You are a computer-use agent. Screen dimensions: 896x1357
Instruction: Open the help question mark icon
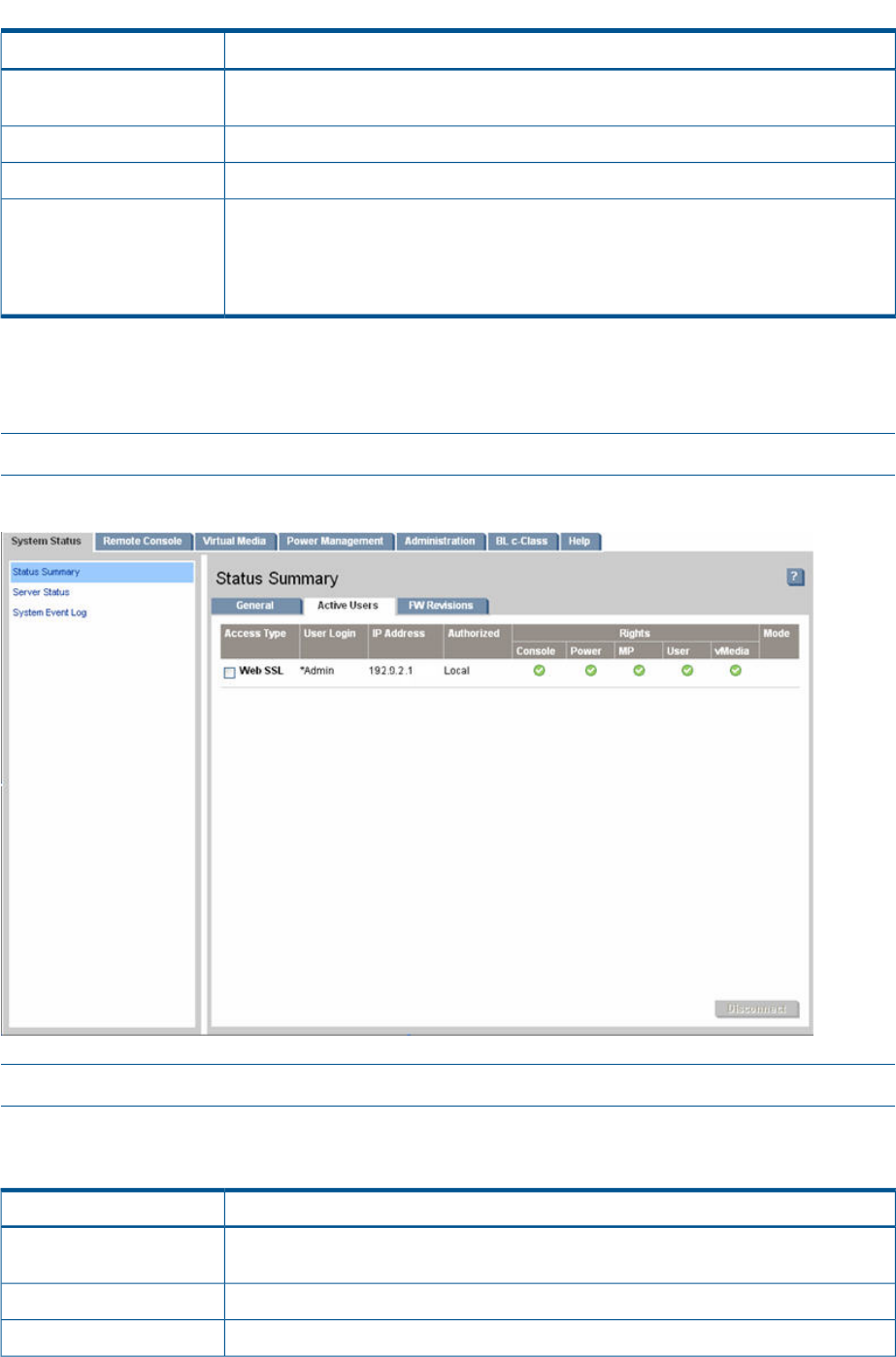tap(795, 577)
